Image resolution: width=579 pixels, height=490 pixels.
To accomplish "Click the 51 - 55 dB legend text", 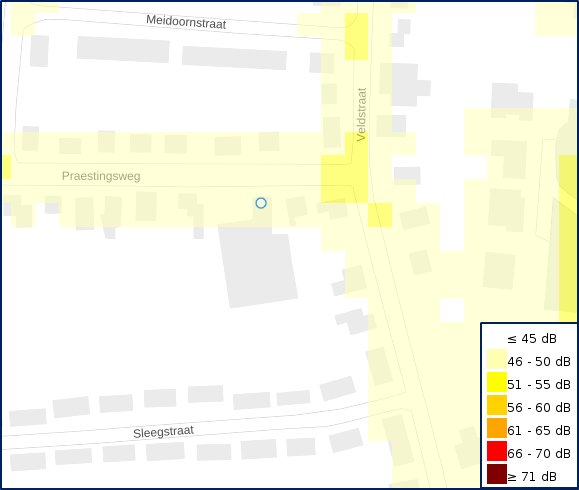I will [x=539, y=384].
